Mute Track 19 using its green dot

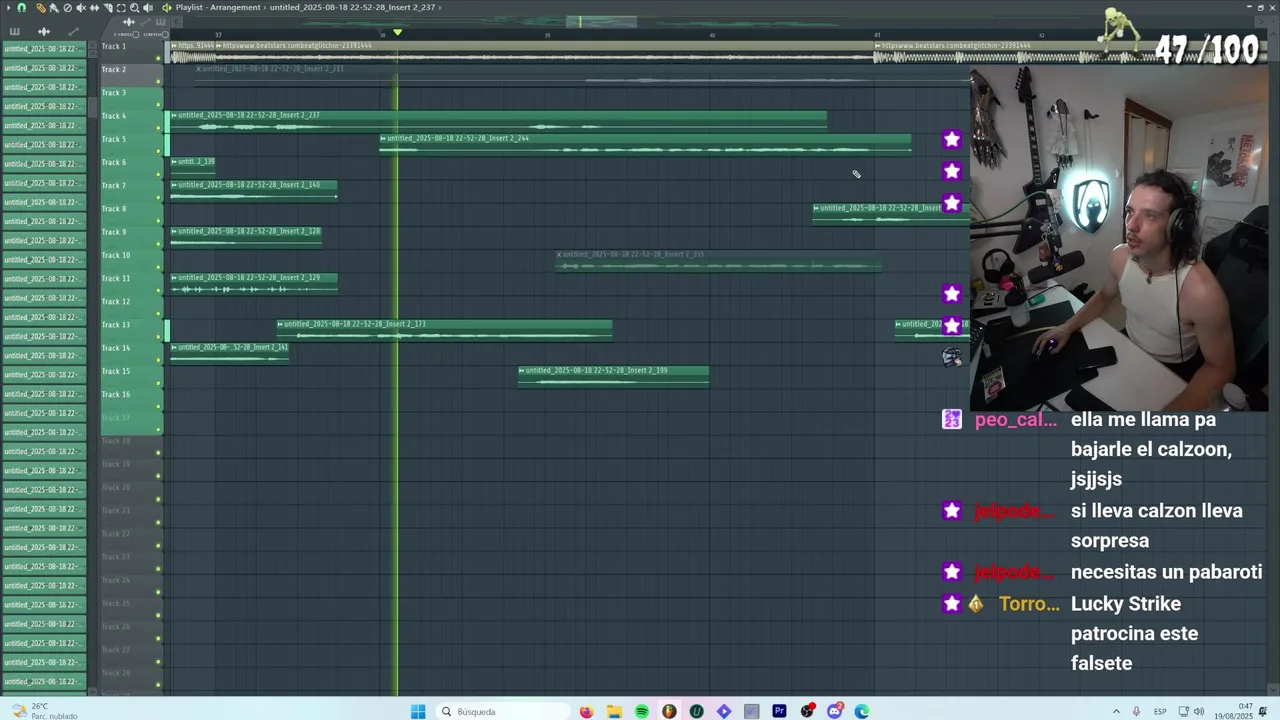158,476
